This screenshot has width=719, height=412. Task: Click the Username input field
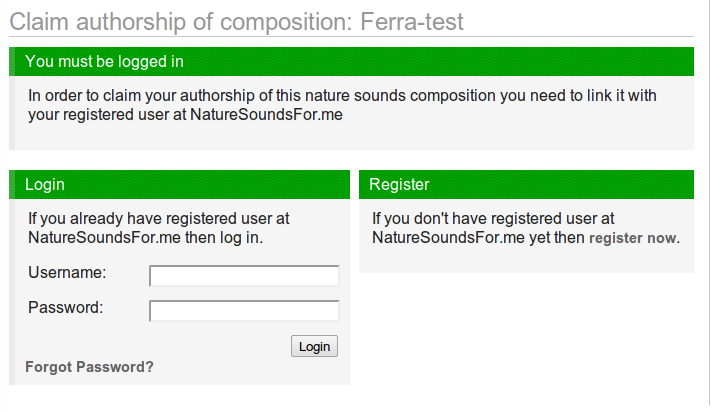coord(244,276)
